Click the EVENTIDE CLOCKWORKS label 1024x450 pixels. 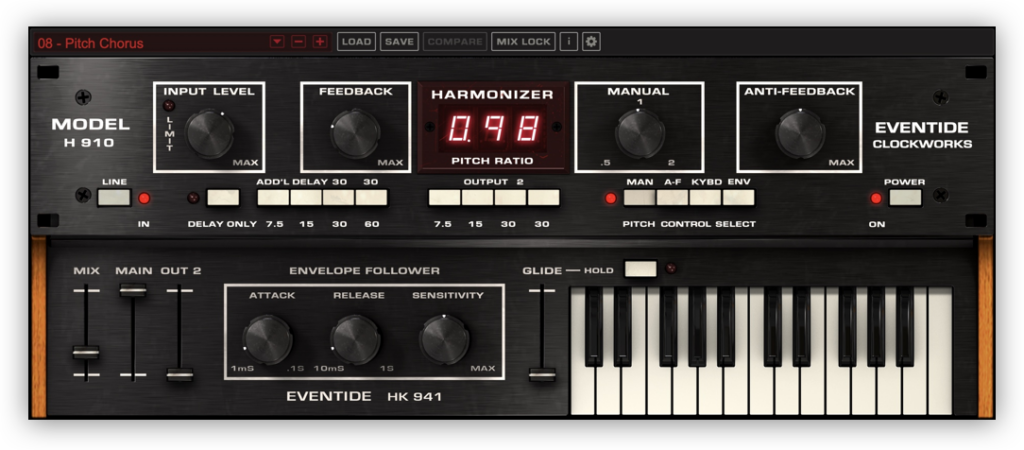point(922,135)
